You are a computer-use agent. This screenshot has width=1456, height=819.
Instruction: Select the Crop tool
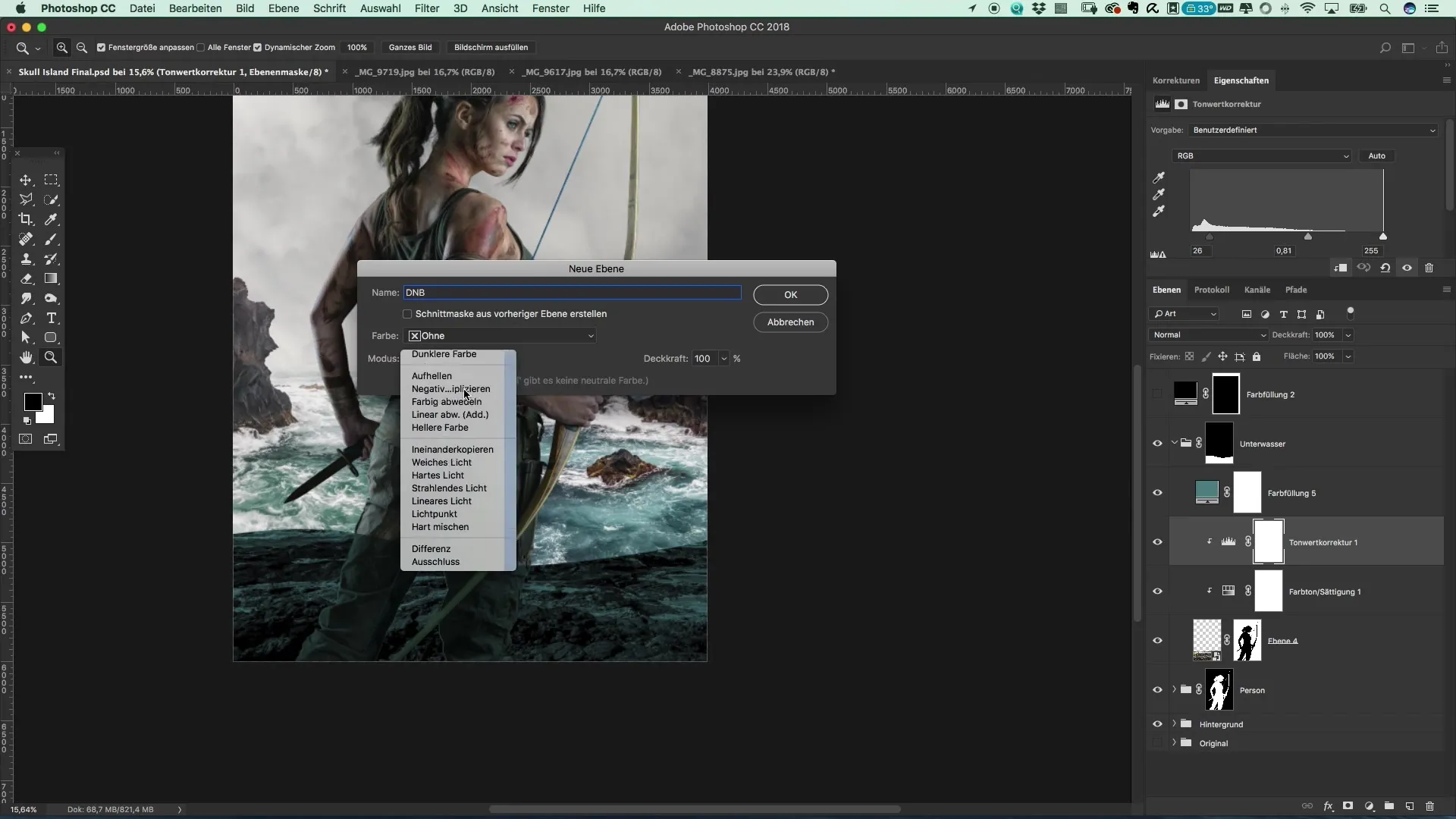coord(26,219)
